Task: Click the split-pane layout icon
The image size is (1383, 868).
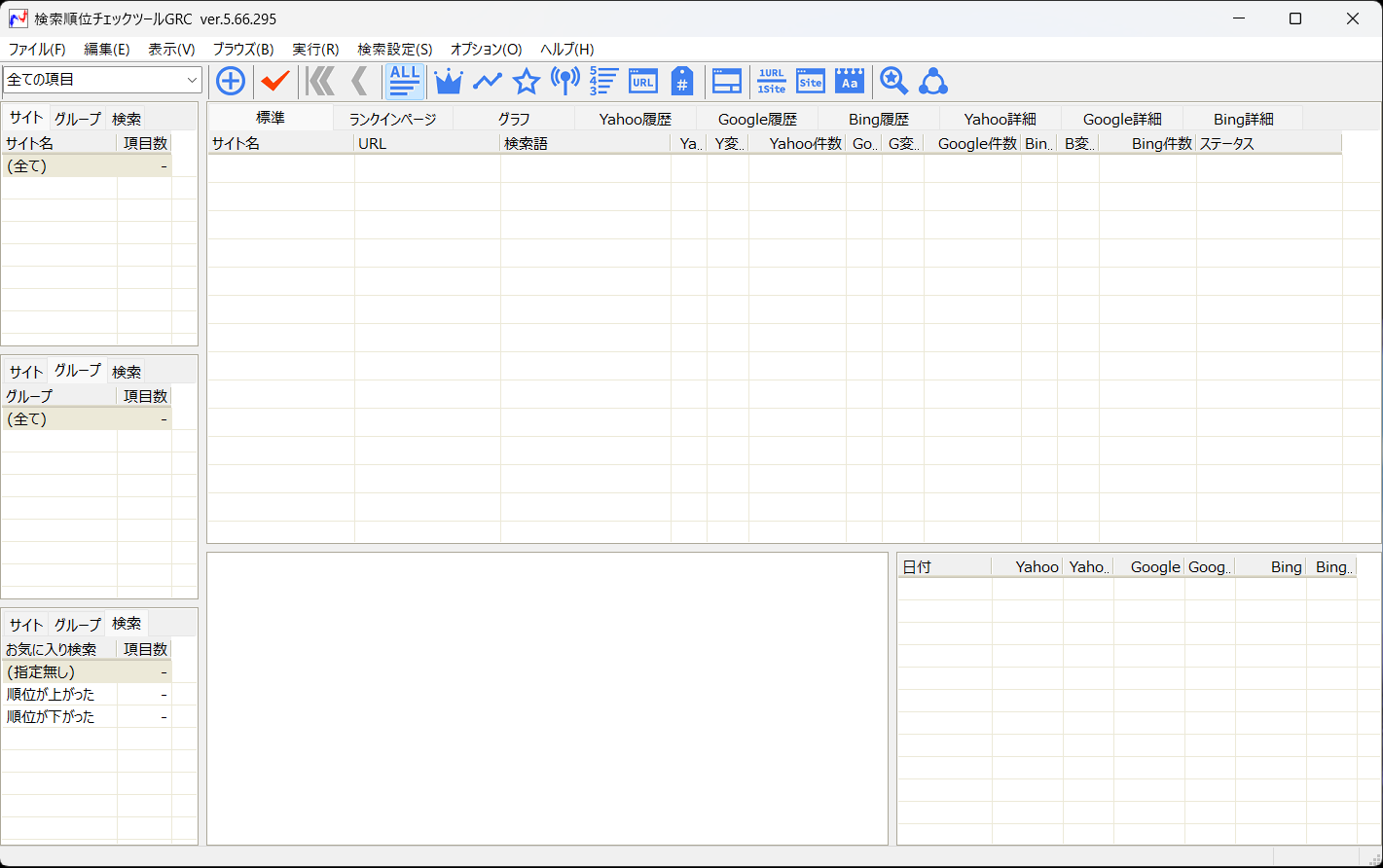Action: click(727, 81)
